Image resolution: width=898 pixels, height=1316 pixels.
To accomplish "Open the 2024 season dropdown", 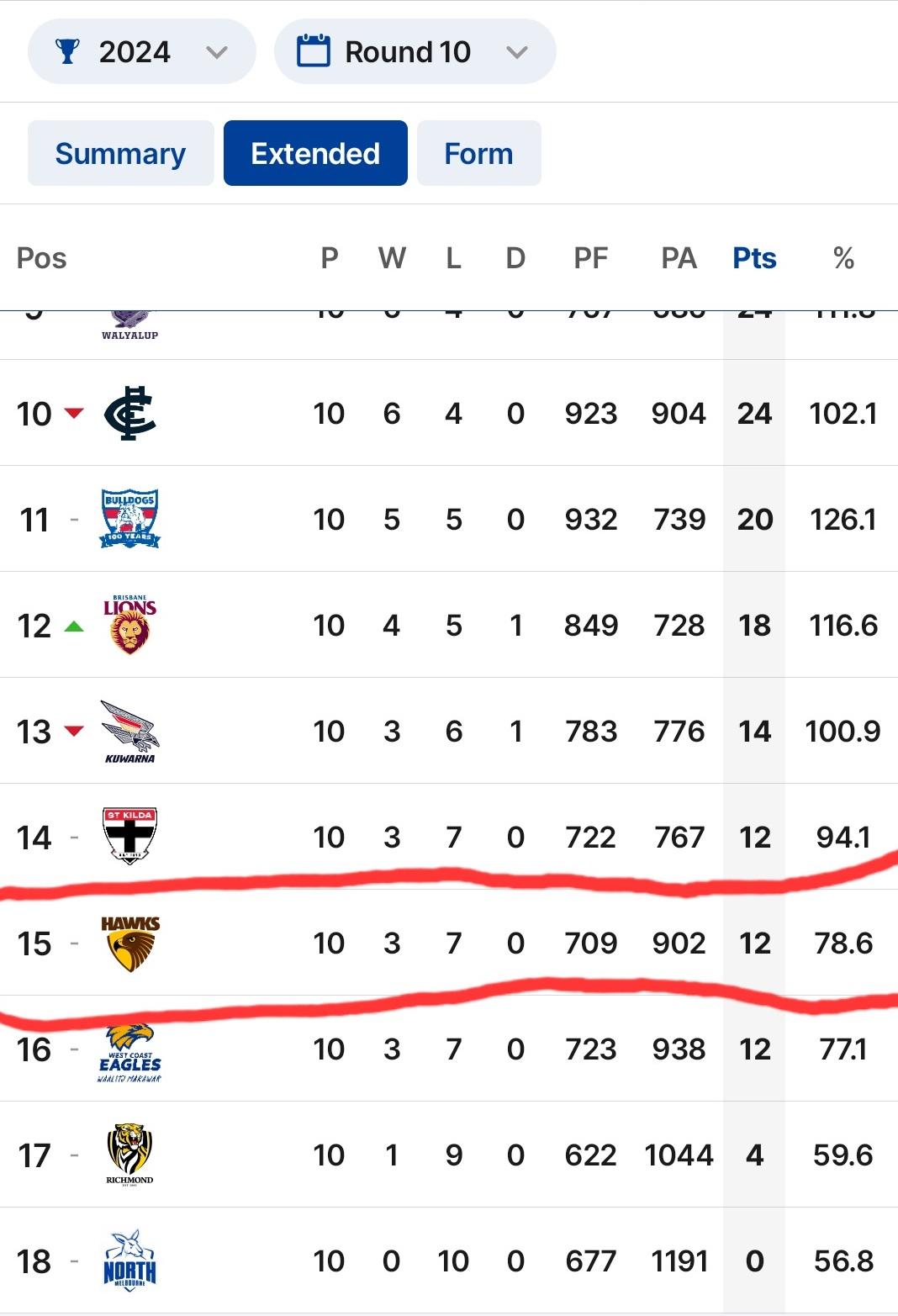I will coord(142,52).
